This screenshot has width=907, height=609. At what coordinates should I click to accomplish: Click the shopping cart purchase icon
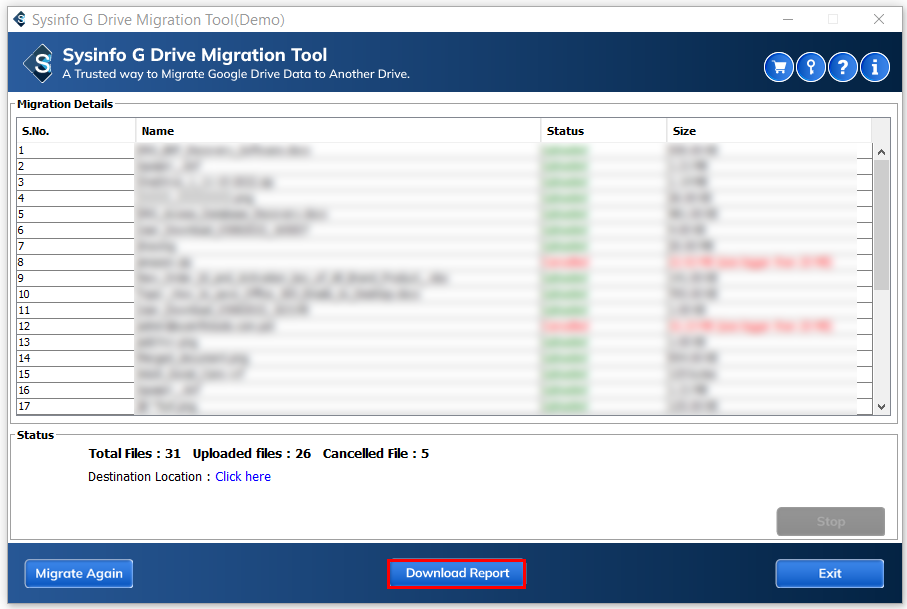pos(779,67)
